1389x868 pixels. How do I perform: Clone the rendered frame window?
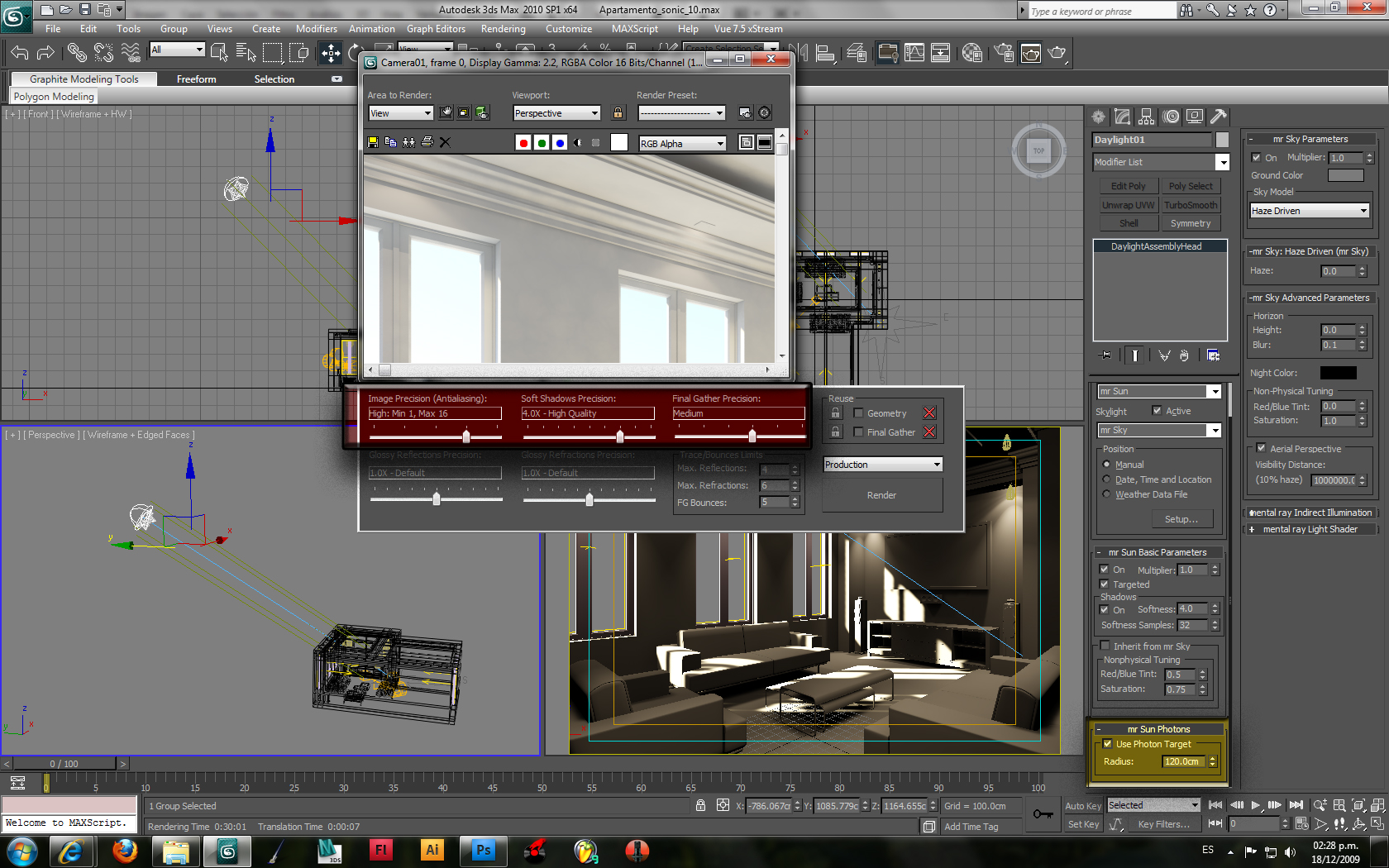(409, 142)
